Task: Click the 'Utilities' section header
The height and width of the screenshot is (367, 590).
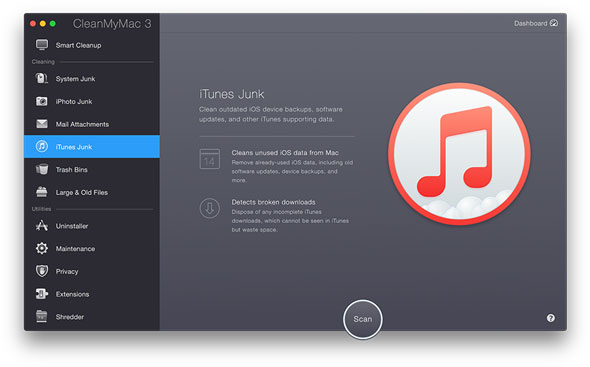Action: coord(41,209)
